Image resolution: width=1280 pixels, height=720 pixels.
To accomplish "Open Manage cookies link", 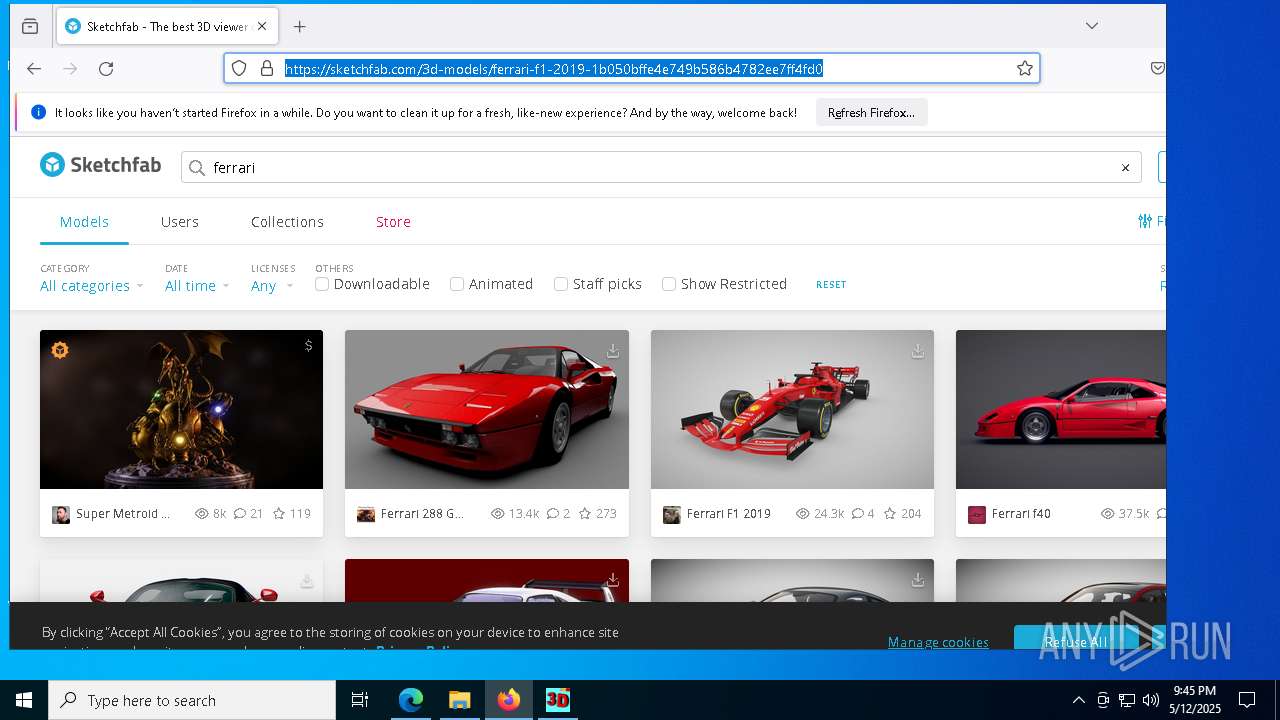I will (938, 642).
